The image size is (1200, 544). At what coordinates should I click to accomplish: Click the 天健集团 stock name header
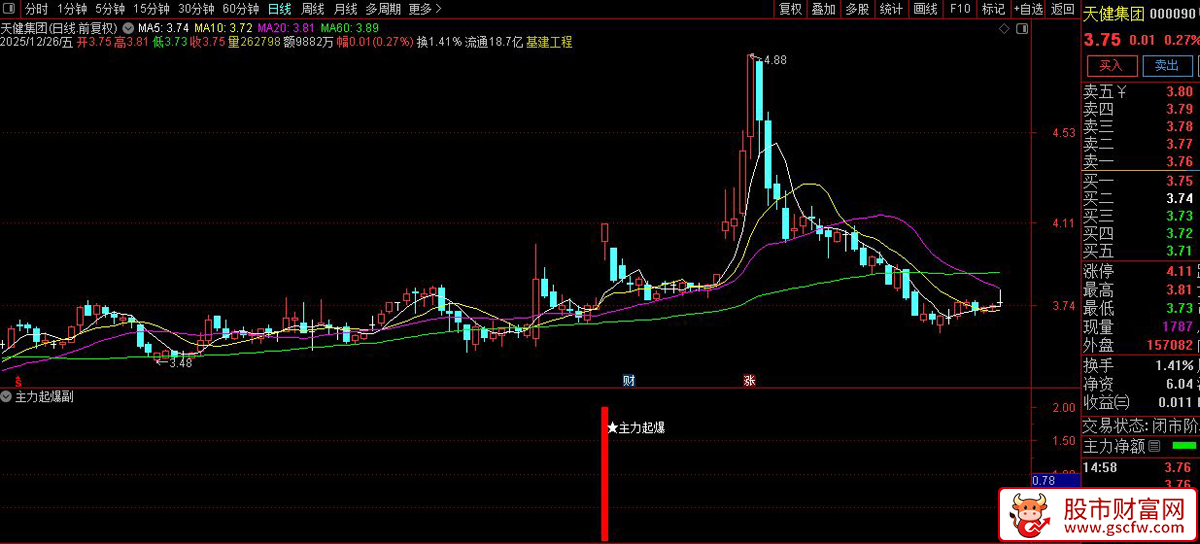coord(1115,14)
